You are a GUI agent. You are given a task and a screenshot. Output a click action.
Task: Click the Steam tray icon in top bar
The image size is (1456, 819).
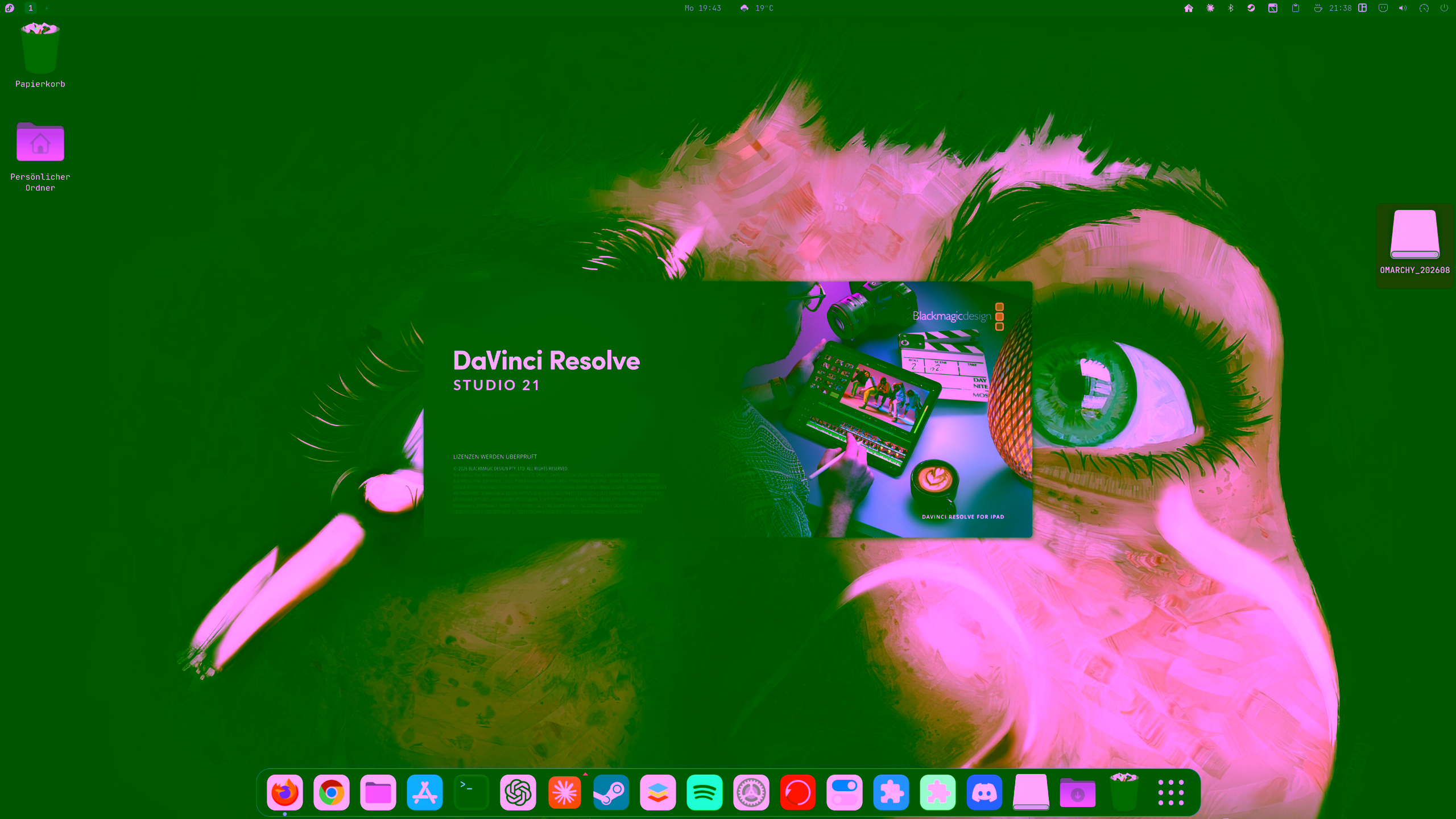1251,8
